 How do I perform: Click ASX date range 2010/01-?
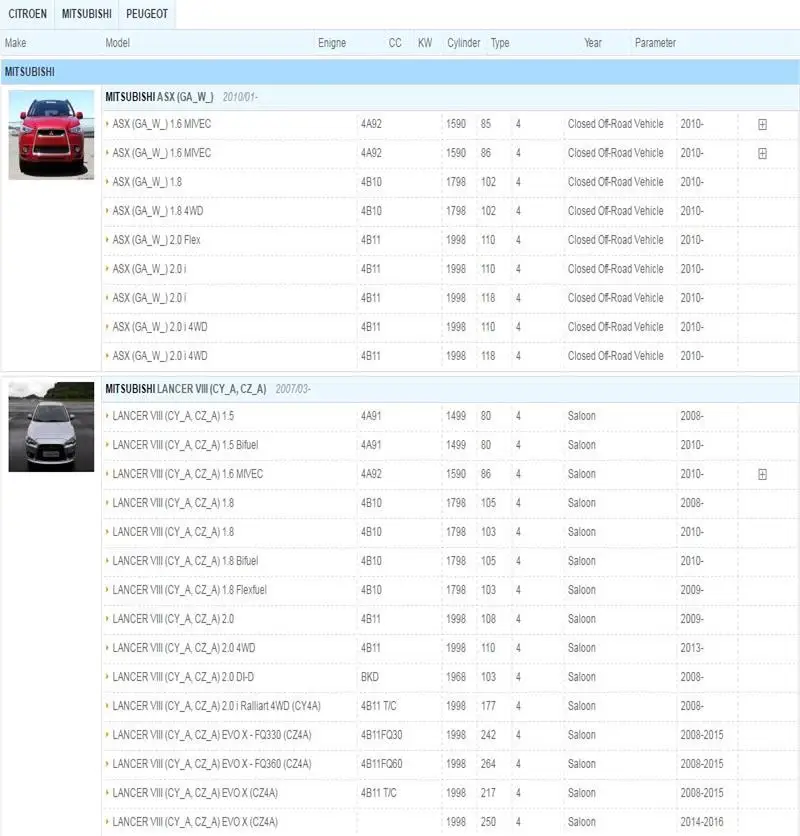click(239, 97)
